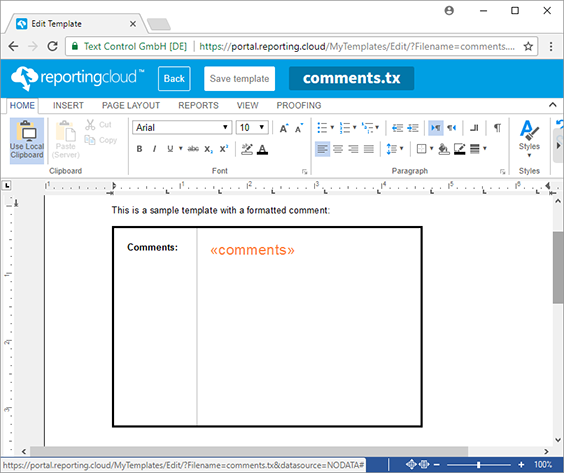Adjust the zoom slider handle
Image resolution: width=564 pixels, height=473 pixels.
478,465
